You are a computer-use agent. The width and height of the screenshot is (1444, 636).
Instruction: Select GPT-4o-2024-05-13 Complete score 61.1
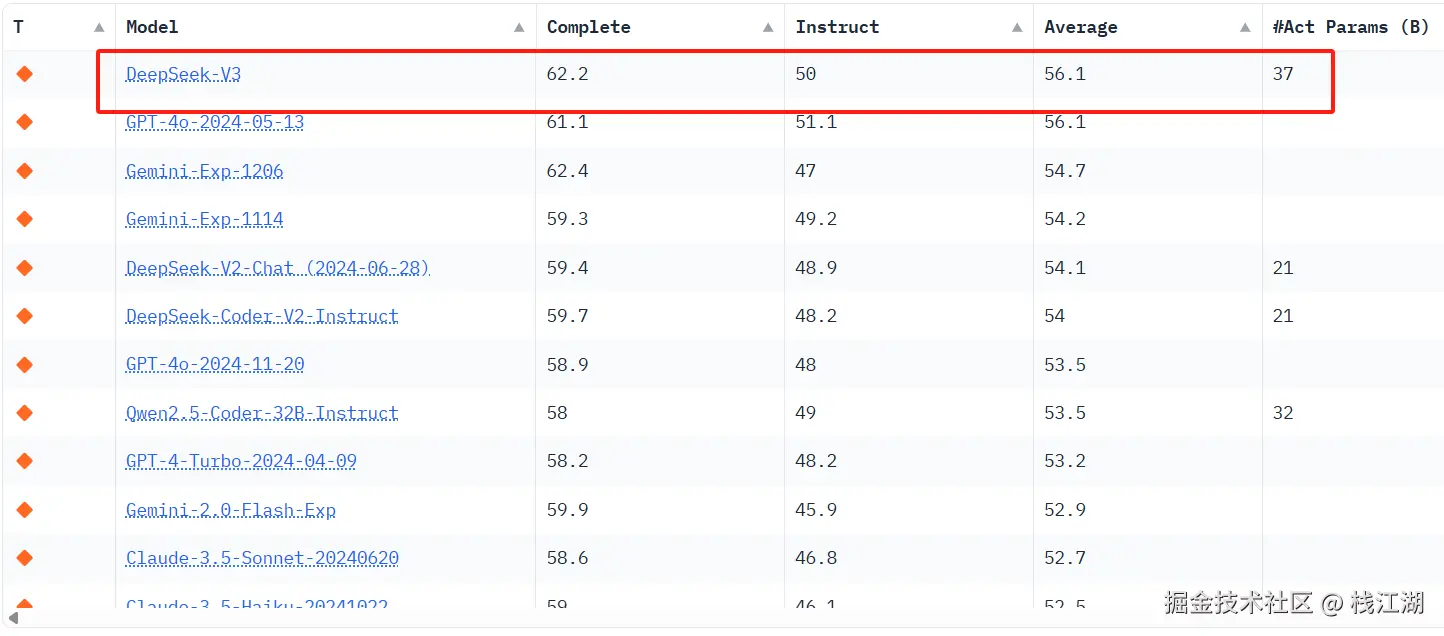point(567,122)
